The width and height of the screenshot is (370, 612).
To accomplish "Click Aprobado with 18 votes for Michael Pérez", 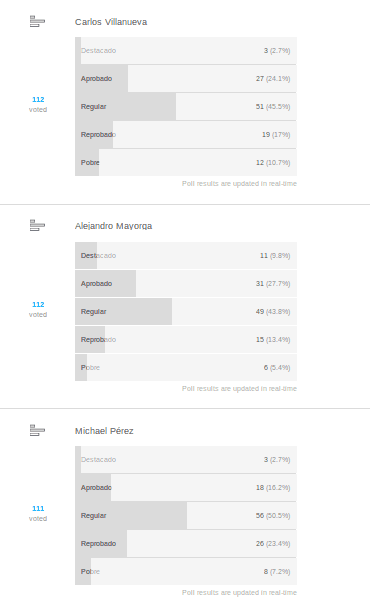I will [x=186, y=488].
